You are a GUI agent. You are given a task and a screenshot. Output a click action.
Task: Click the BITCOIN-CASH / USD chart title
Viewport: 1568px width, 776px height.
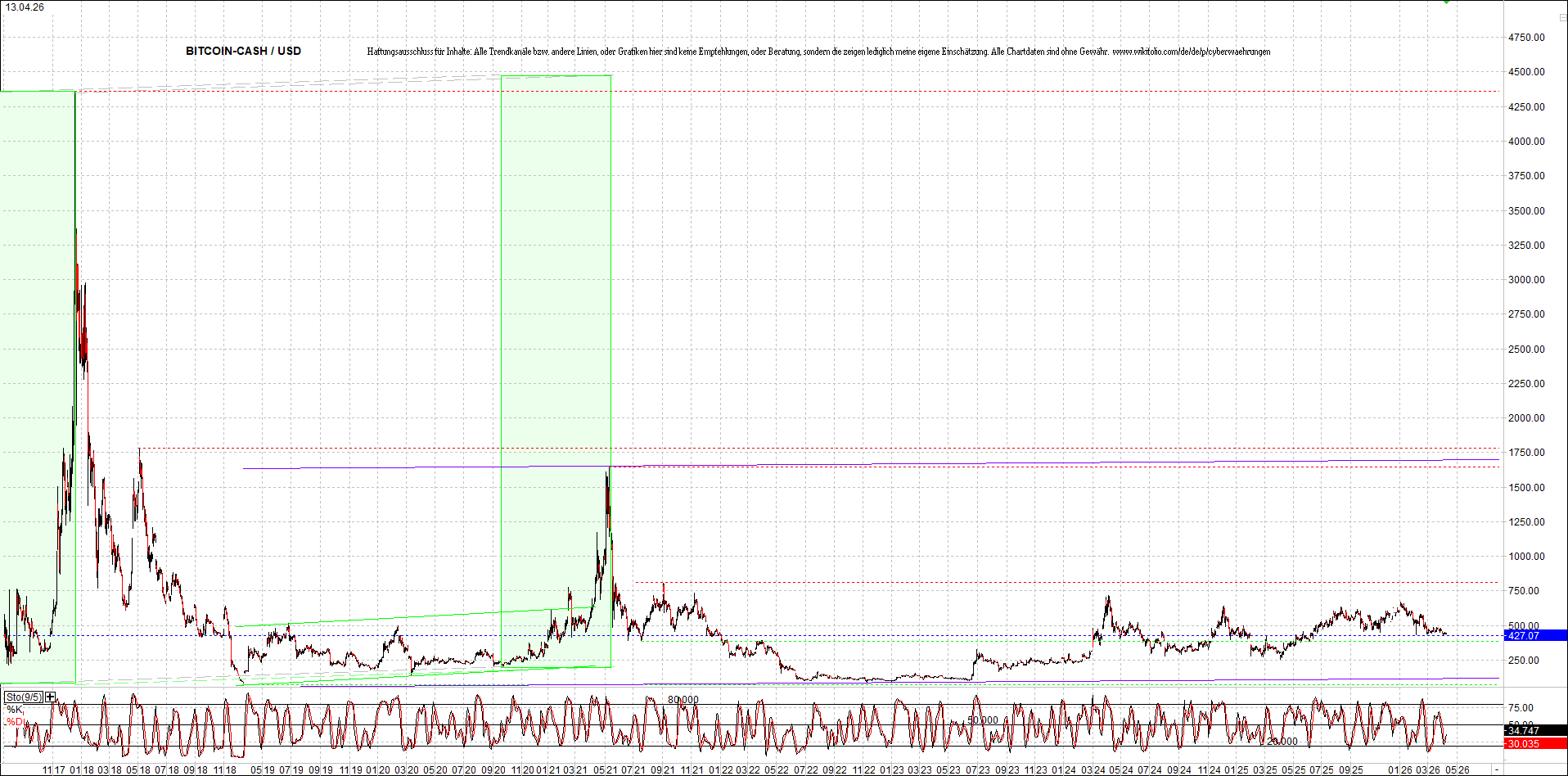click(x=243, y=51)
